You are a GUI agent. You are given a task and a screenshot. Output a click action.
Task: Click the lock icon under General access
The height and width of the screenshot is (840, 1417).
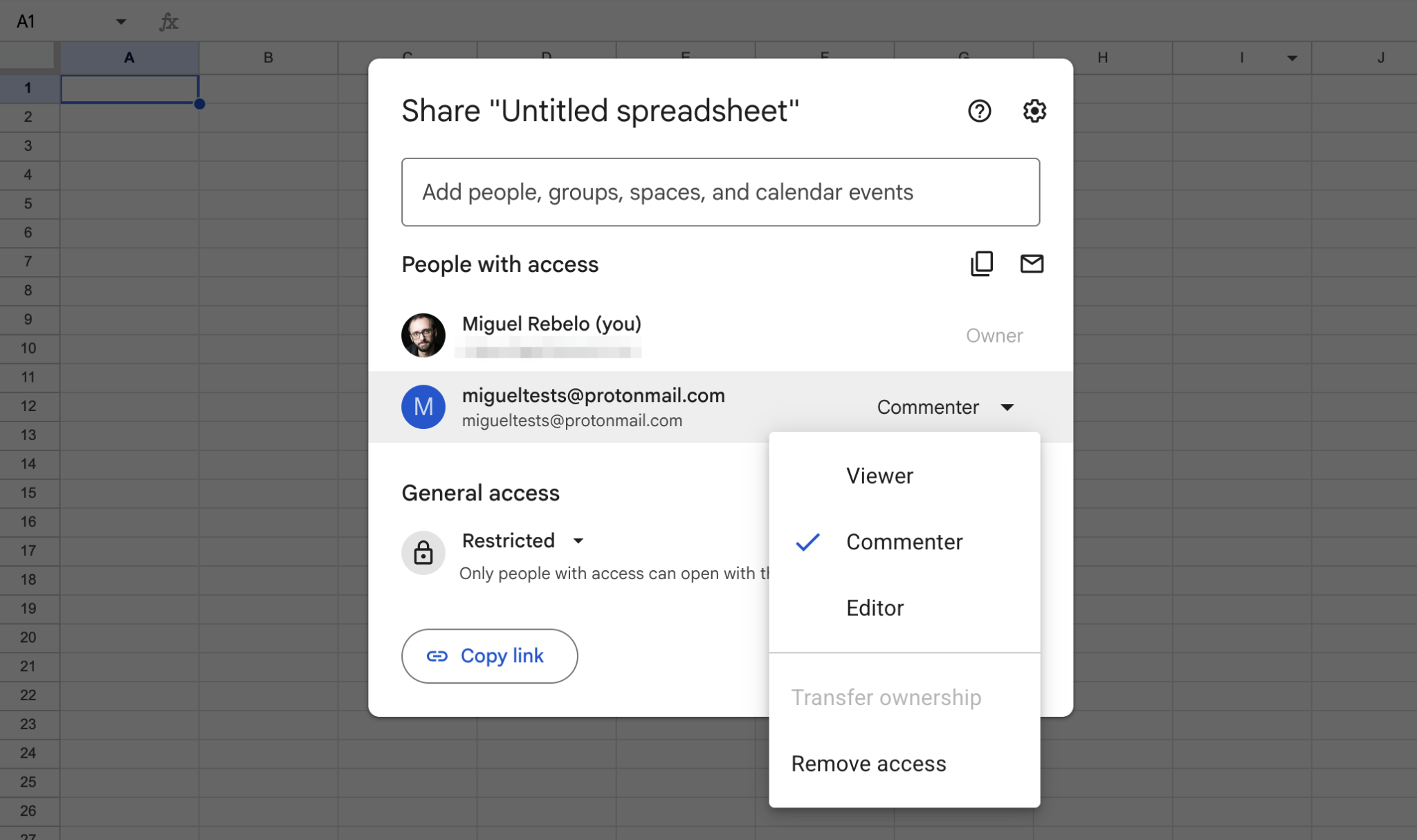click(423, 553)
